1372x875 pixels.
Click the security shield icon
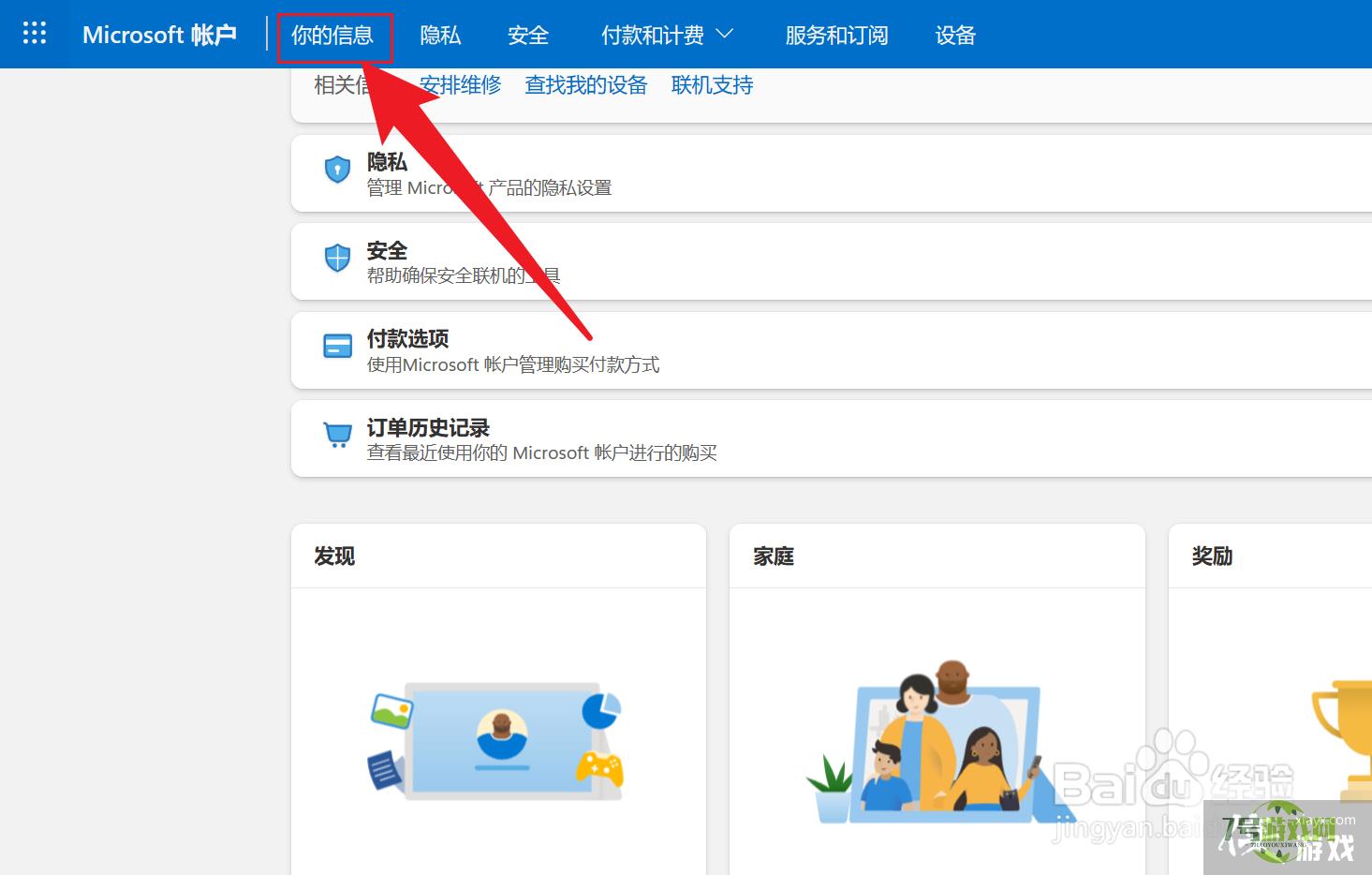(x=337, y=258)
